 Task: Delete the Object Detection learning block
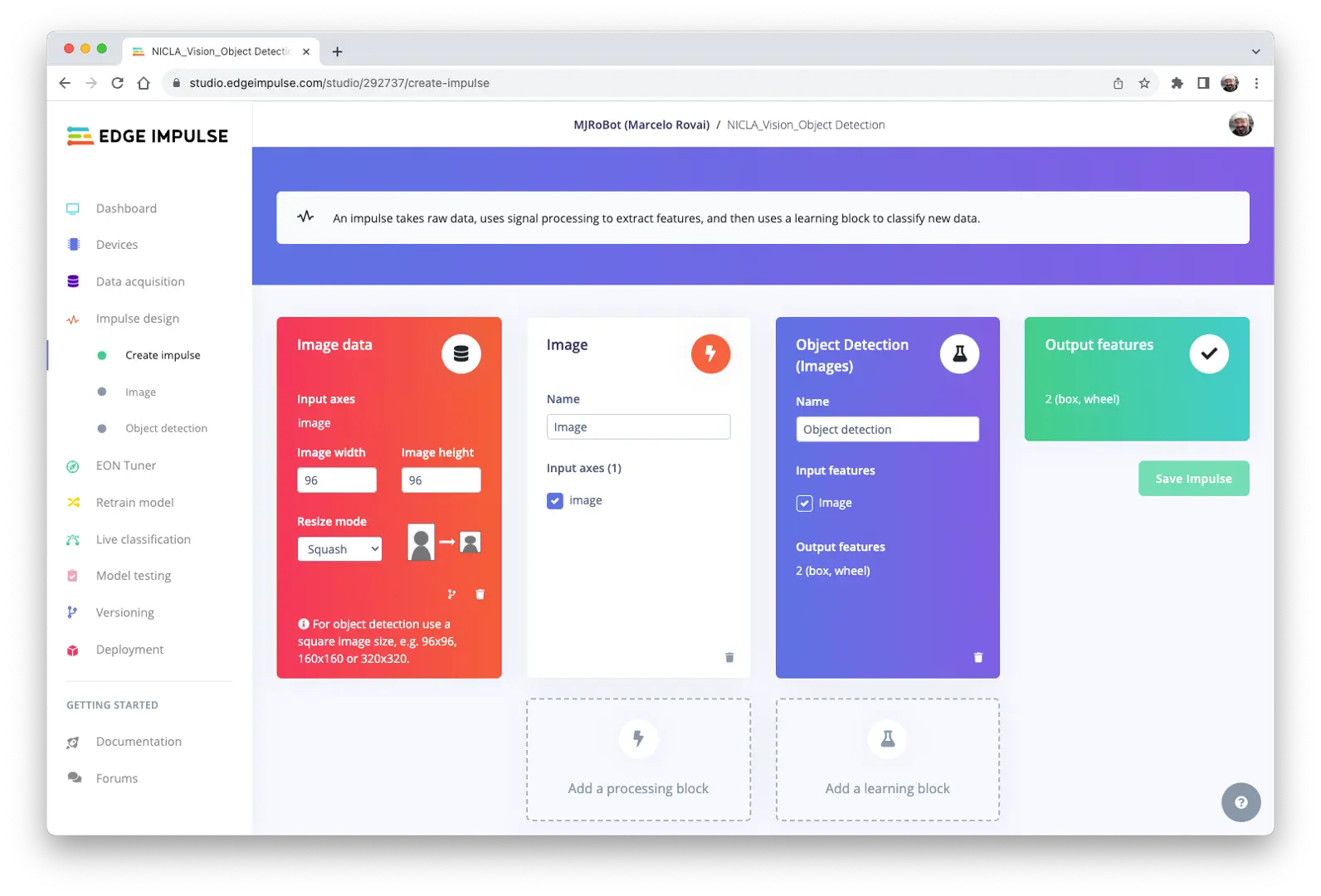tap(977, 657)
